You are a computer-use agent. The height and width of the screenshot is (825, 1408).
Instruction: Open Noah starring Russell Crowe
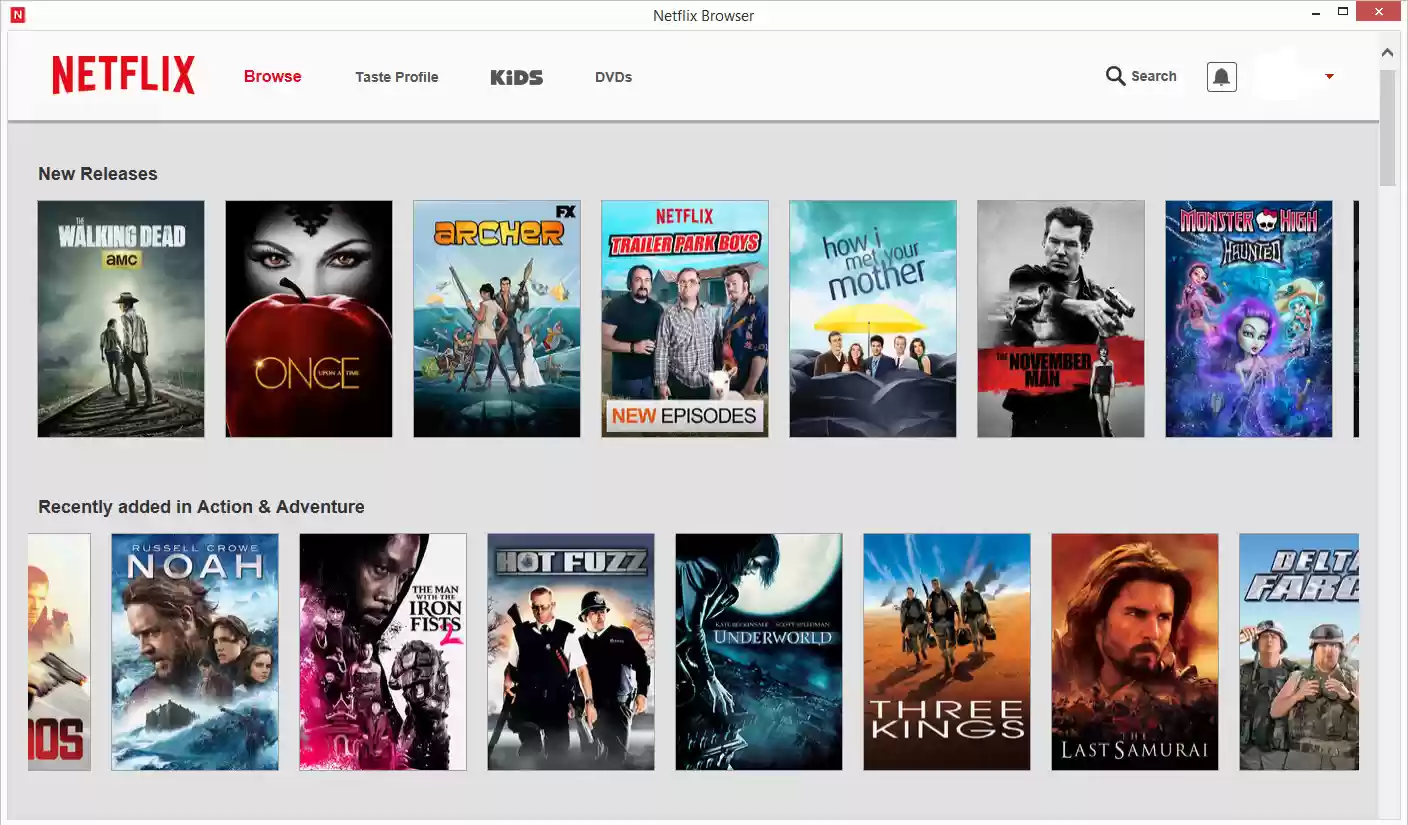(x=194, y=651)
